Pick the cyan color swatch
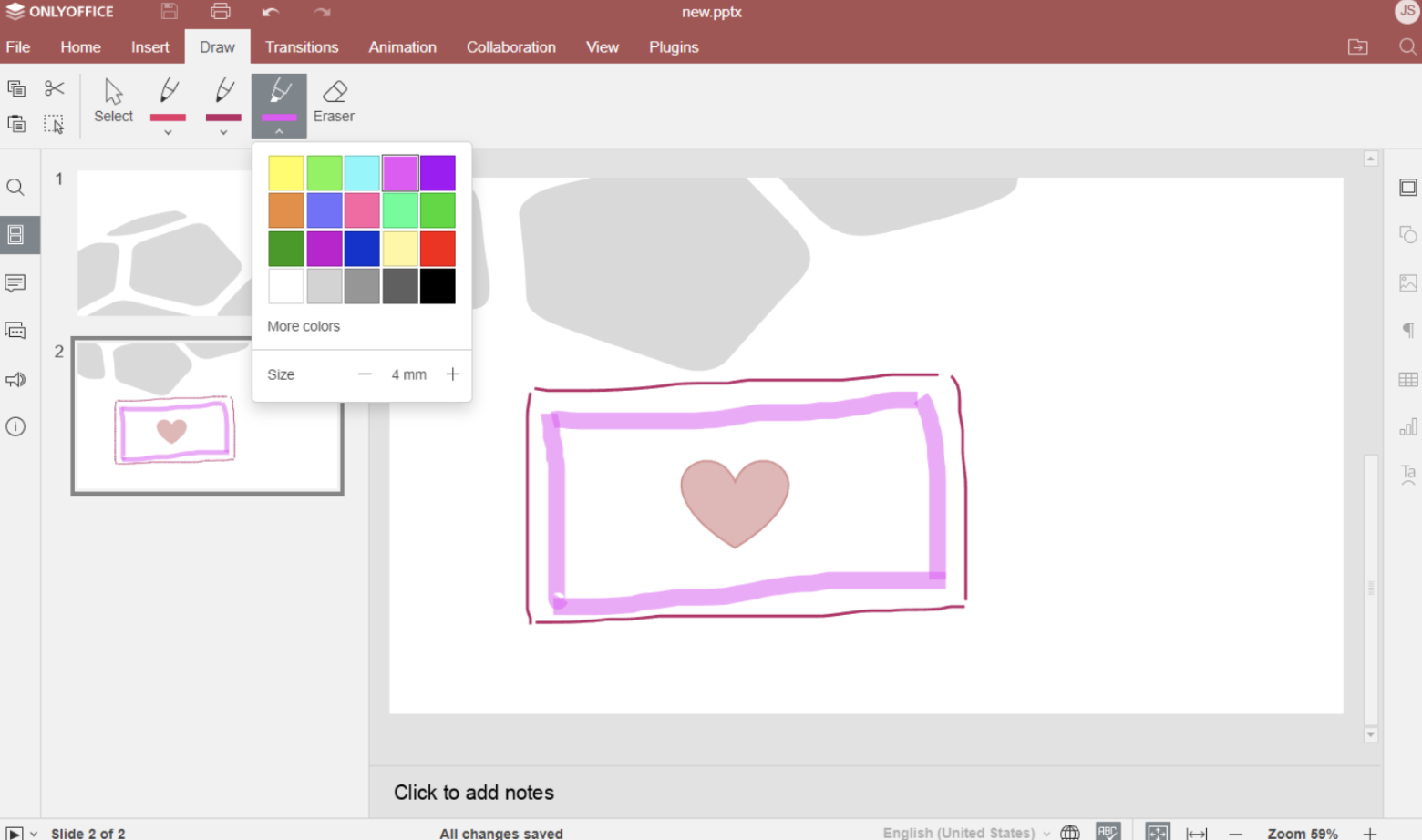The image size is (1422, 840). pyautogui.click(x=362, y=173)
